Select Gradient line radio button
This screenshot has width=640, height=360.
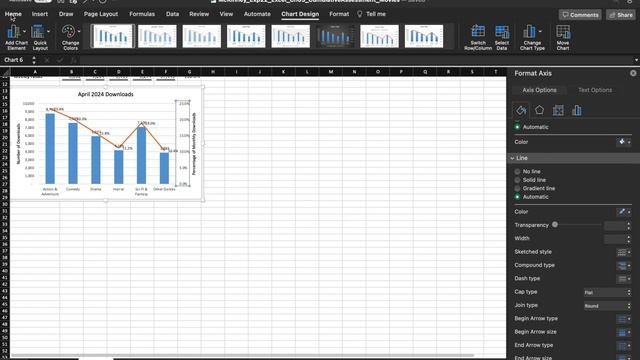coord(517,188)
